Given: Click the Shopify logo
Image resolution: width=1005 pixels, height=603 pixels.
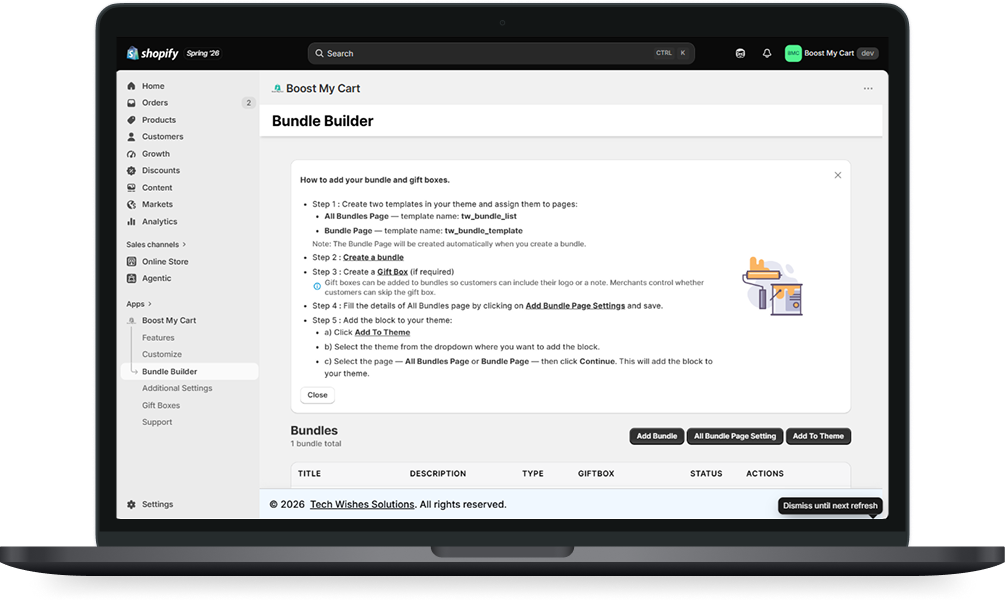Looking at the screenshot, I should tap(153, 53).
